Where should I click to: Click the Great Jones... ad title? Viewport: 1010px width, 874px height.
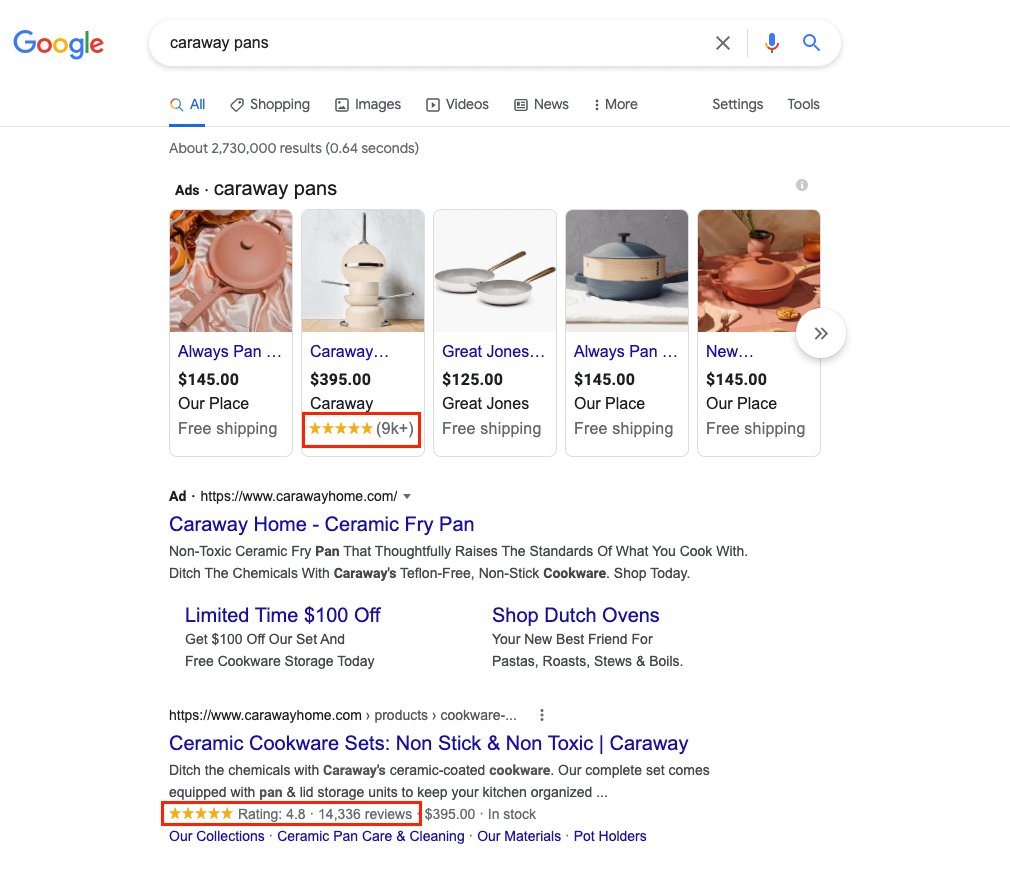pos(493,352)
